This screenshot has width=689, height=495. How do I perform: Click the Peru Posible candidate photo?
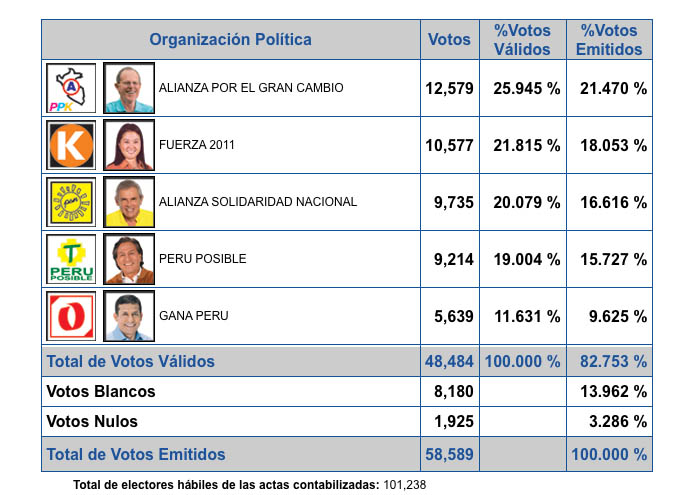point(128,259)
